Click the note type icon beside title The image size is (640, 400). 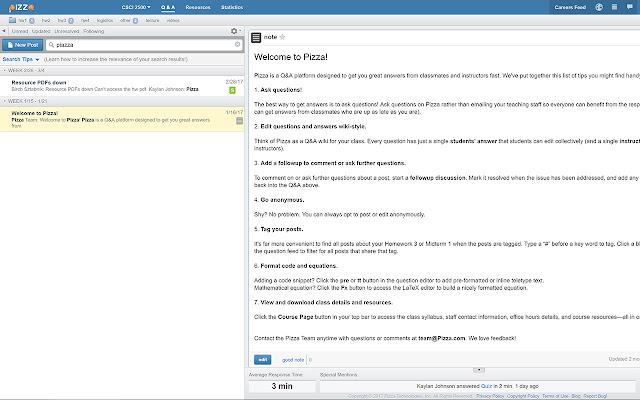[256, 38]
